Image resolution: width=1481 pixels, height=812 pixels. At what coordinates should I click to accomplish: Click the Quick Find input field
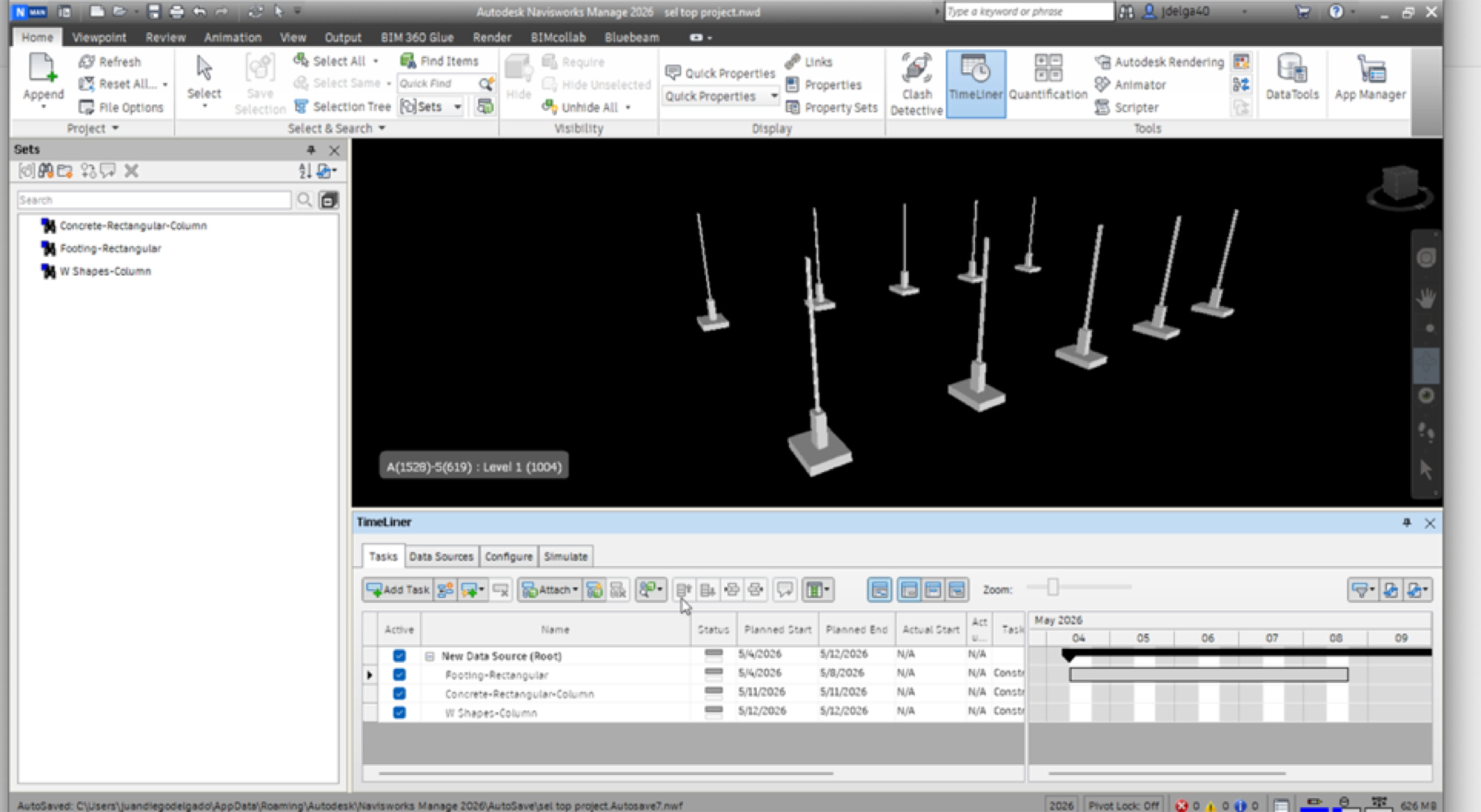tap(436, 83)
